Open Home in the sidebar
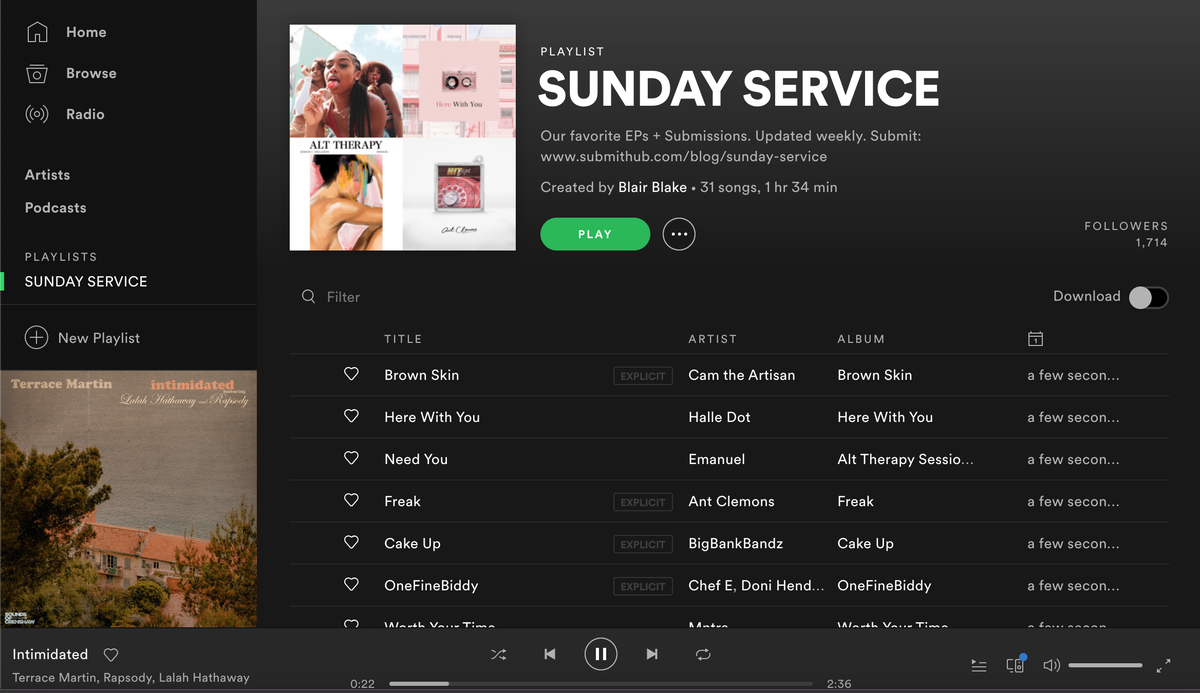Viewport: 1200px width, 693px height. (x=86, y=32)
